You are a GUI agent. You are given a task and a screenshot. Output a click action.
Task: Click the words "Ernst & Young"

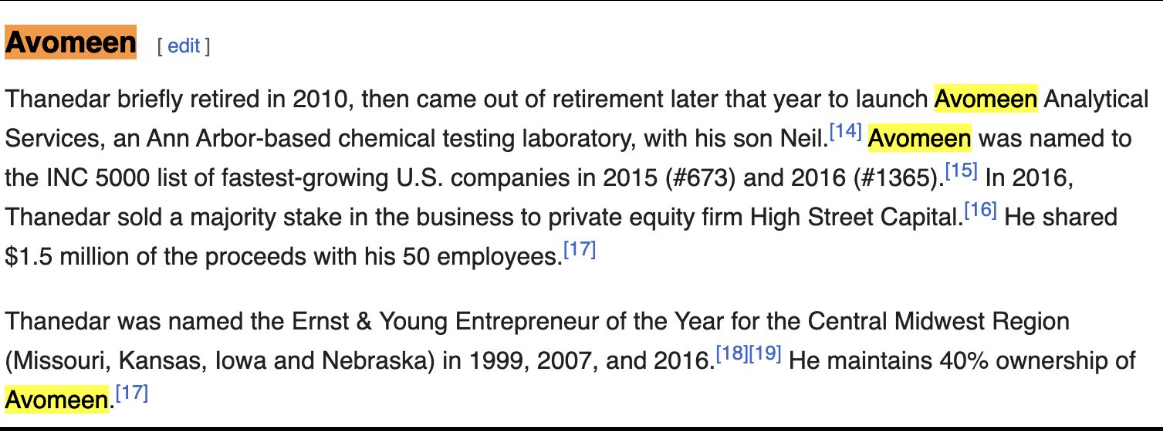pyautogui.click(x=395, y=322)
